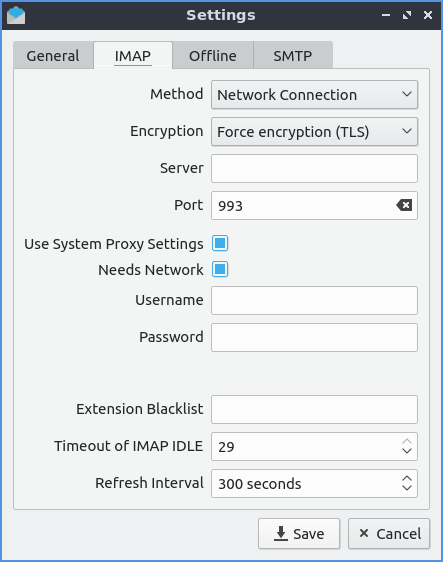Open the Method dropdown
The height and width of the screenshot is (562, 443).
click(x=314, y=95)
